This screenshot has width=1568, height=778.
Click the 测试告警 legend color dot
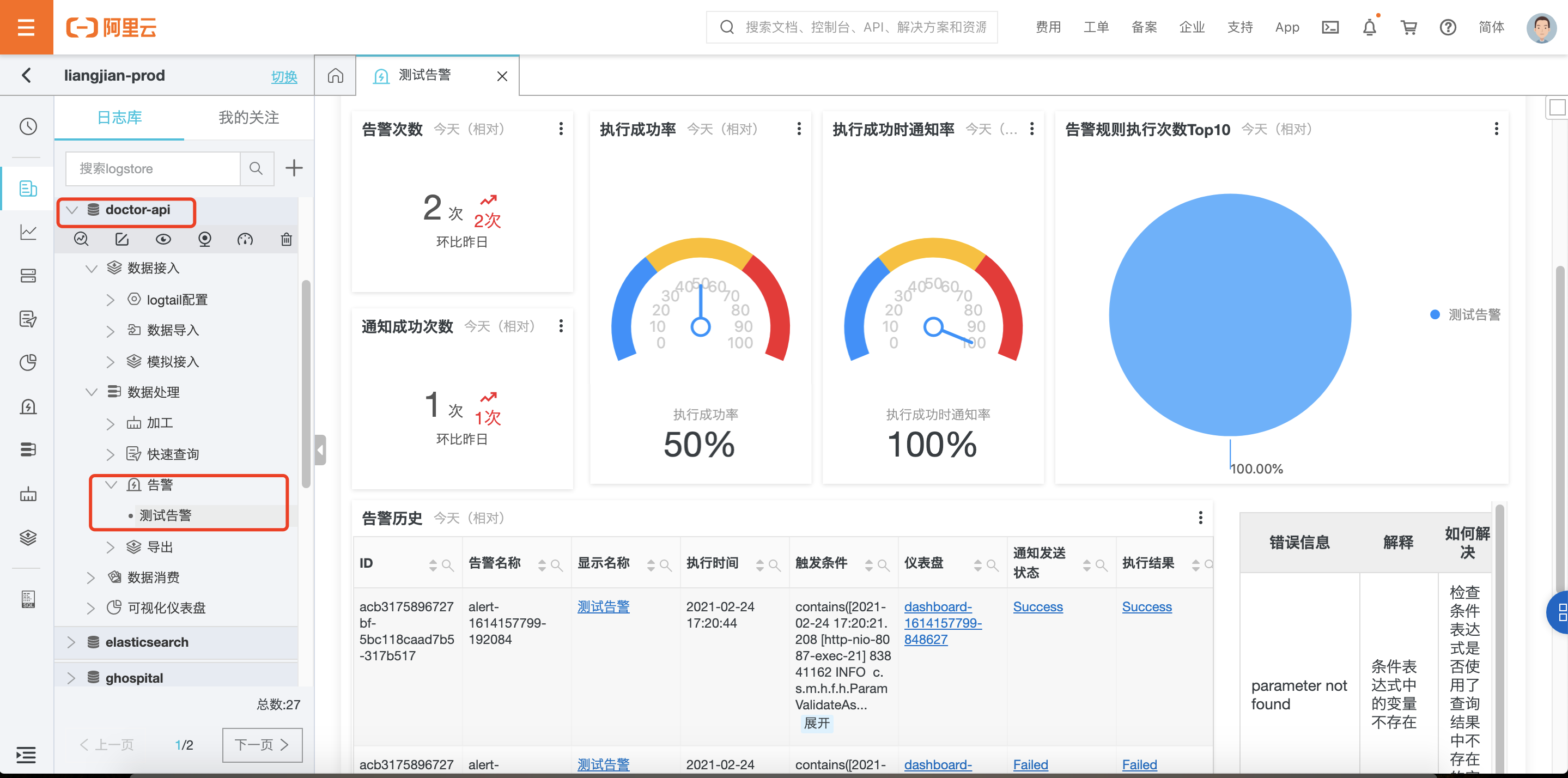click(1435, 315)
